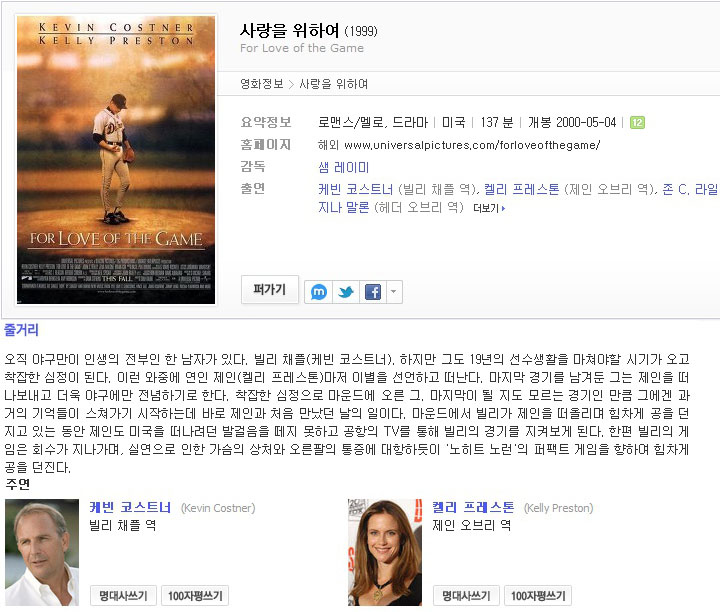Click the 12 age rating badge
This screenshot has height=612, width=720.
[x=637, y=123]
